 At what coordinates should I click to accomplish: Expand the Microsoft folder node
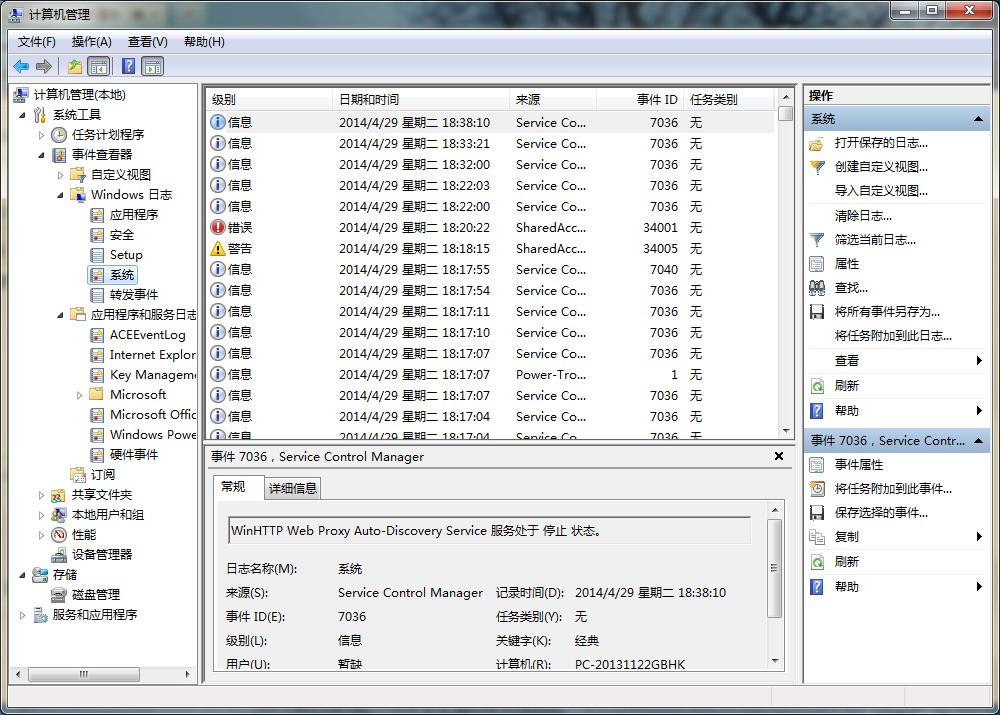tap(79, 395)
